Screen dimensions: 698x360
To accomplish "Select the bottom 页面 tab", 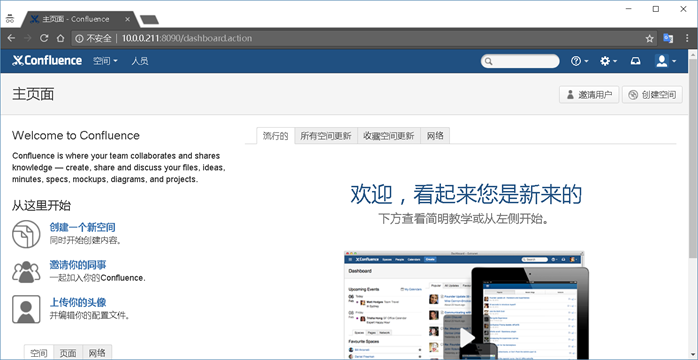I will 68,352.
